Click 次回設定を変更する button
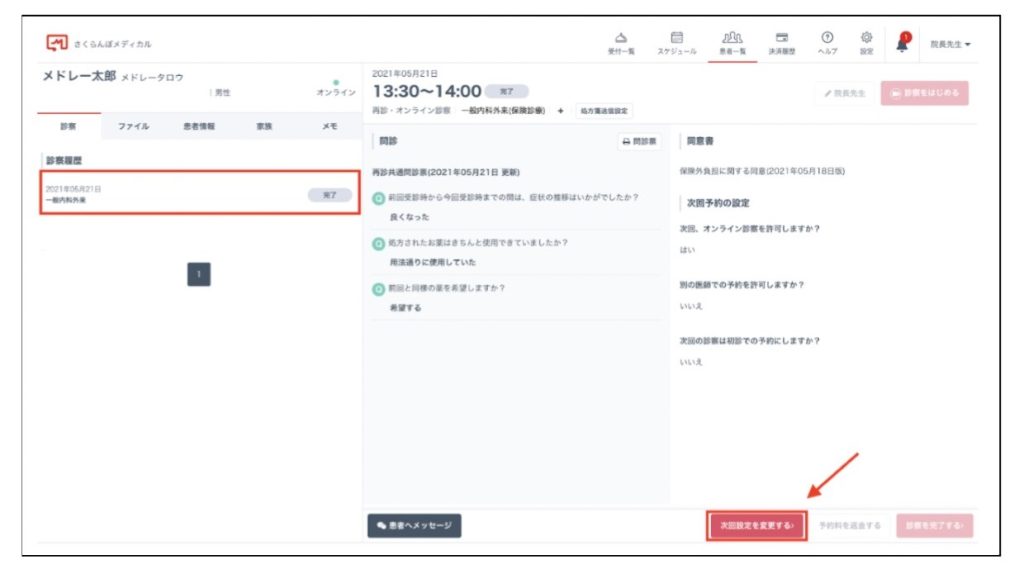1024x574 pixels. click(757, 525)
